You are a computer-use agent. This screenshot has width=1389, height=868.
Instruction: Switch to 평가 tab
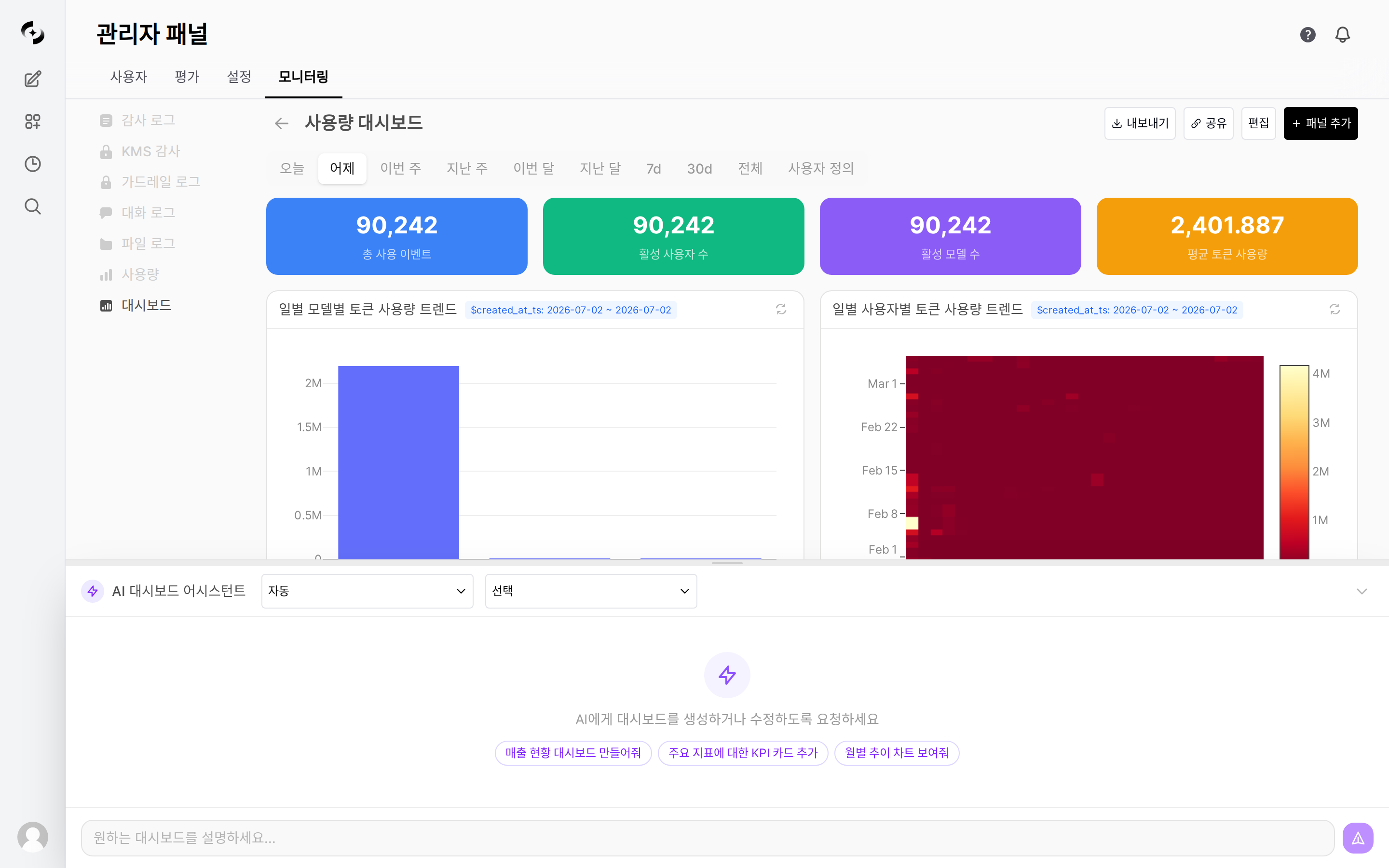coord(187,76)
